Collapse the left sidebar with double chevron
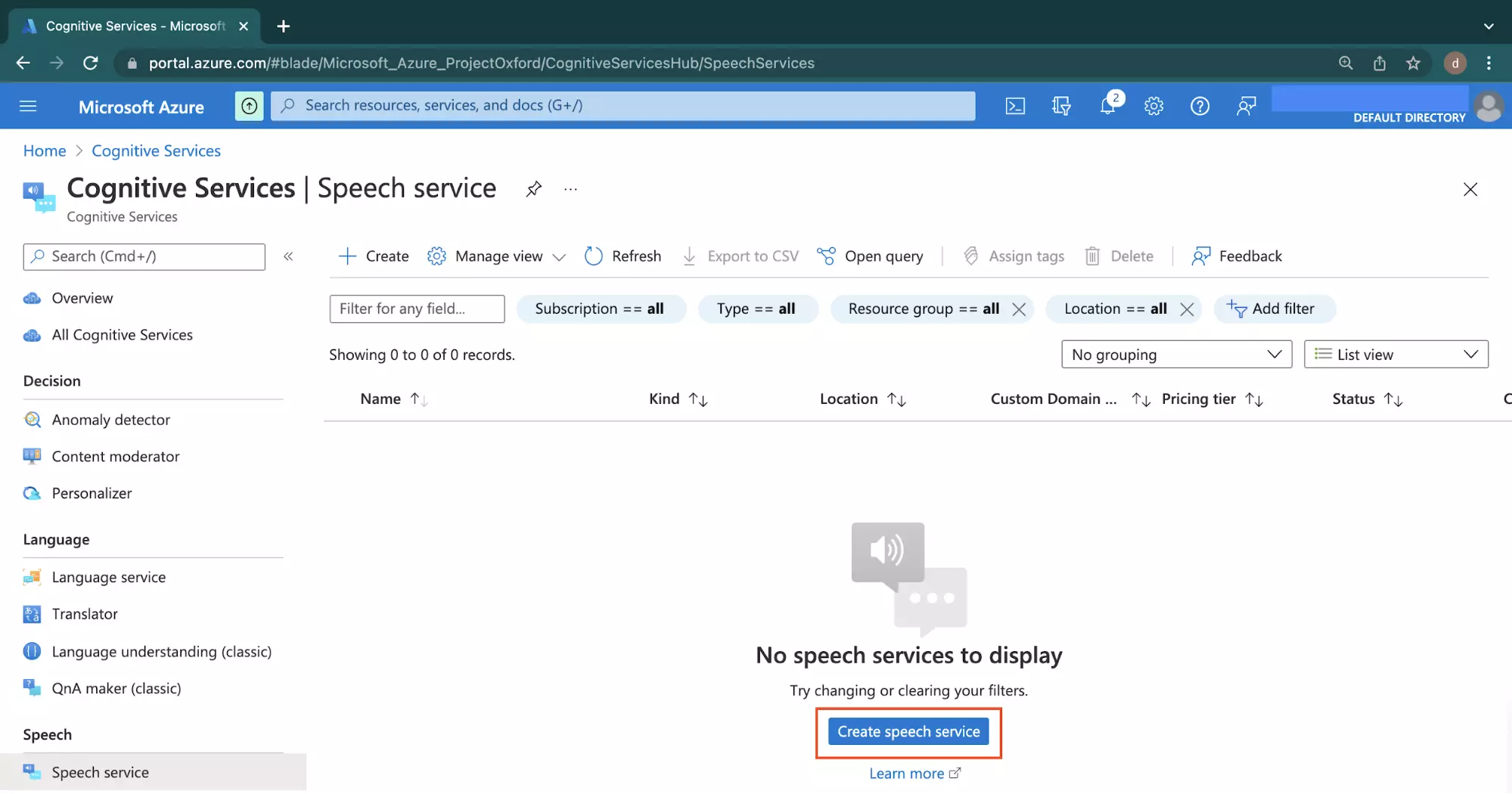This screenshot has width=1512, height=794. [x=288, y=256]
